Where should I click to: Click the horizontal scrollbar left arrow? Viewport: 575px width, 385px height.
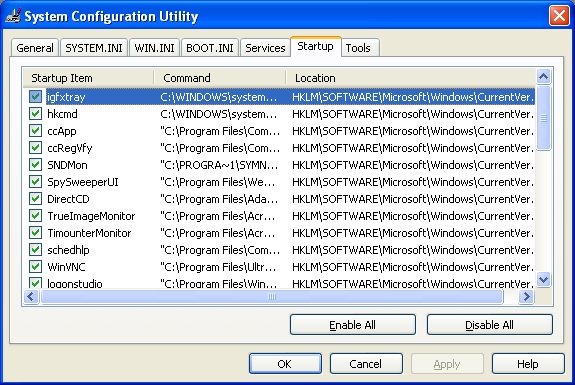[x=31, y=296]
